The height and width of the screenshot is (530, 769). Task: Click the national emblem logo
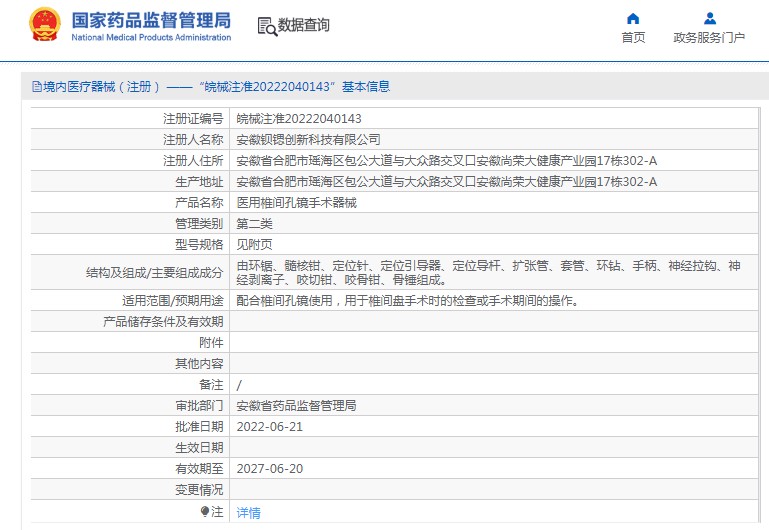point(44,24)
